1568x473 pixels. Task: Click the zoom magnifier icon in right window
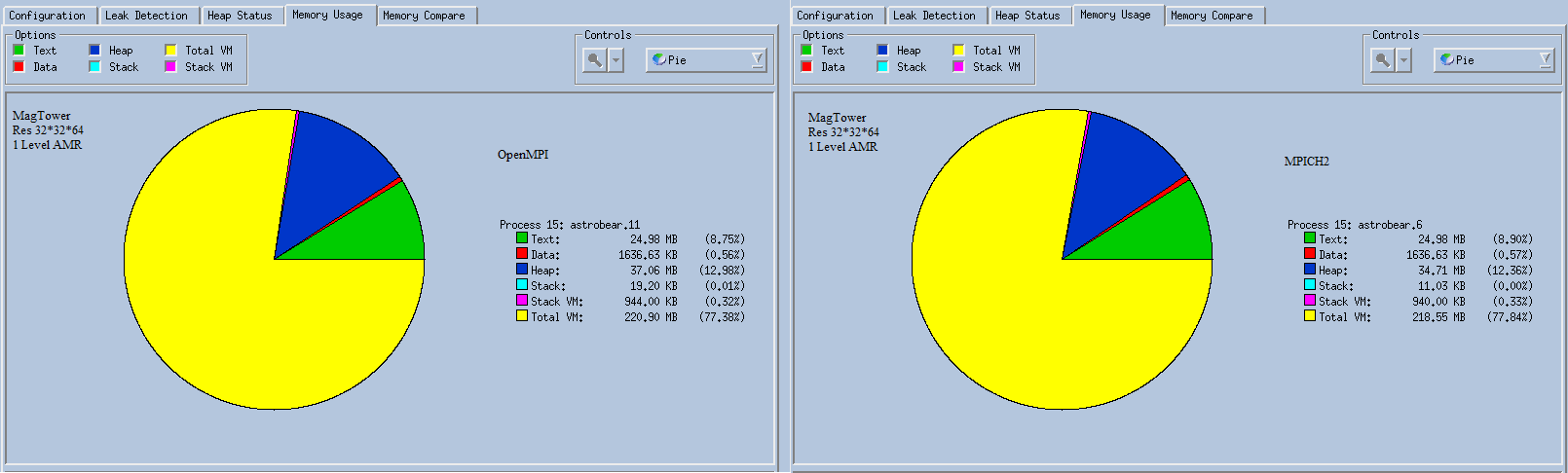pos(1382,60)
